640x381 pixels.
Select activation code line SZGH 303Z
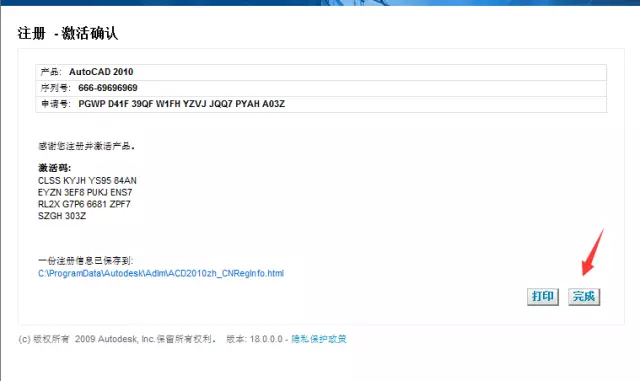tap(62, 216)
